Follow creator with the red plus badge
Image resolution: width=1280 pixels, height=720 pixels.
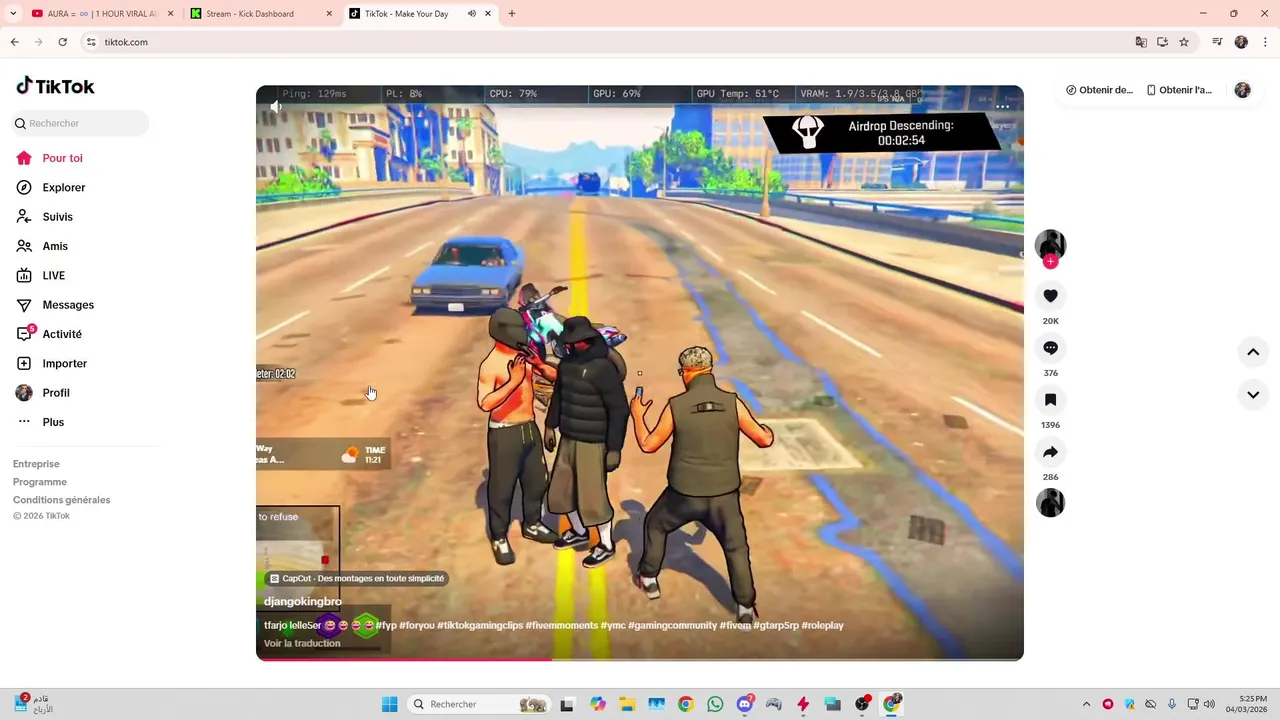click(1050, 262)
